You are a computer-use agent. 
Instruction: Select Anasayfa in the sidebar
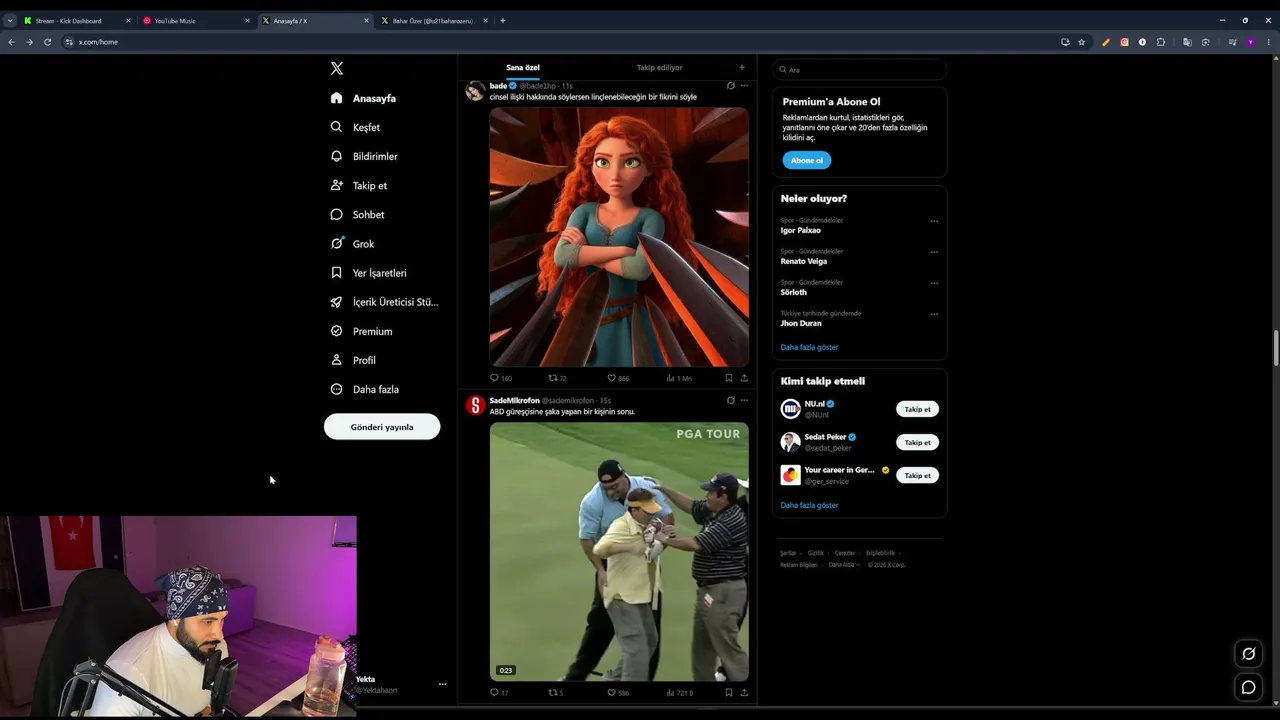(363, 98)
